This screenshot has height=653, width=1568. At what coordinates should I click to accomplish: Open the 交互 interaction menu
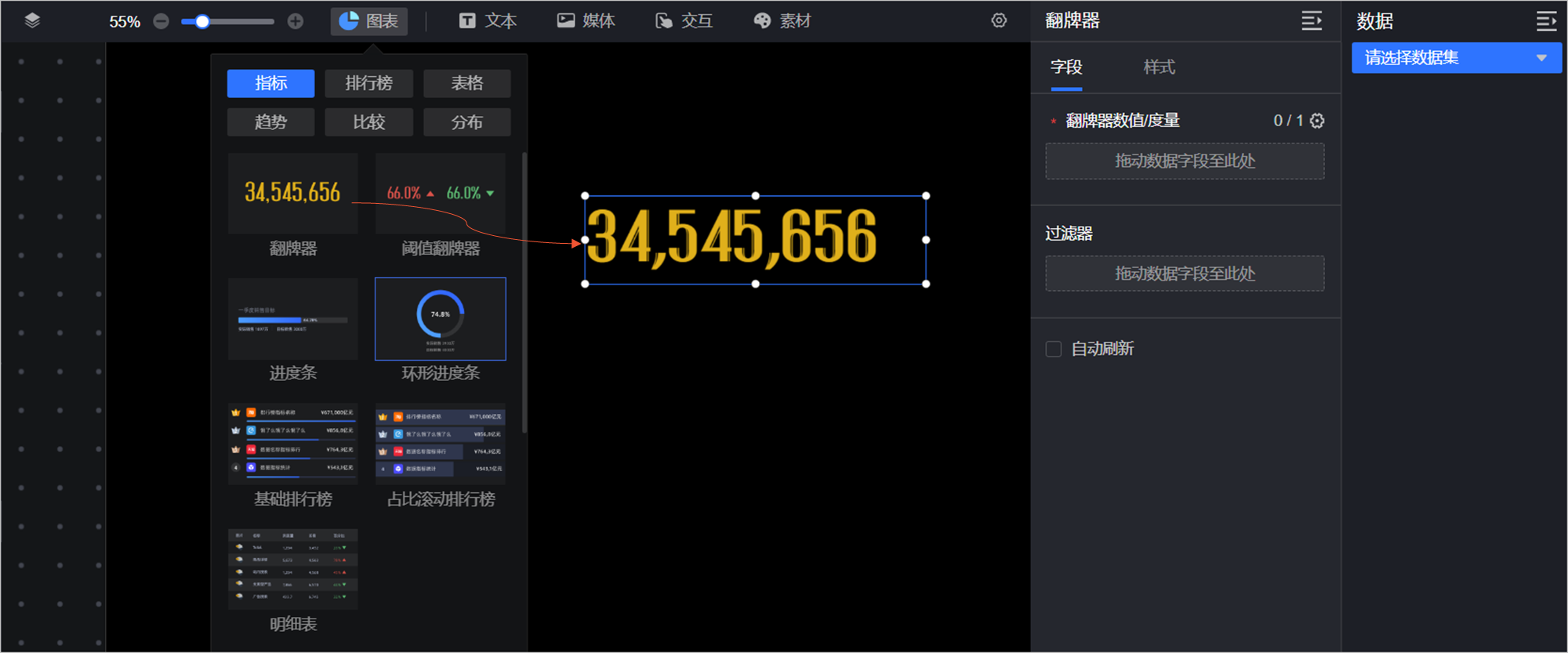coord(684,21)
